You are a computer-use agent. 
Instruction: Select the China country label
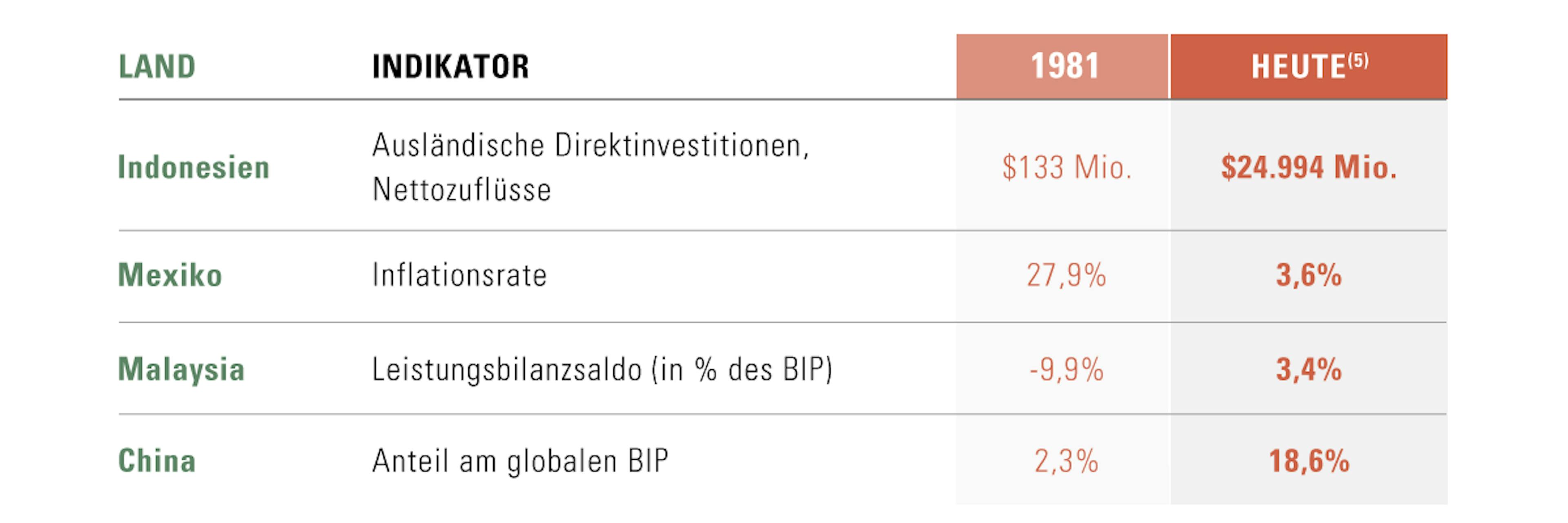(x=157, y=461)
